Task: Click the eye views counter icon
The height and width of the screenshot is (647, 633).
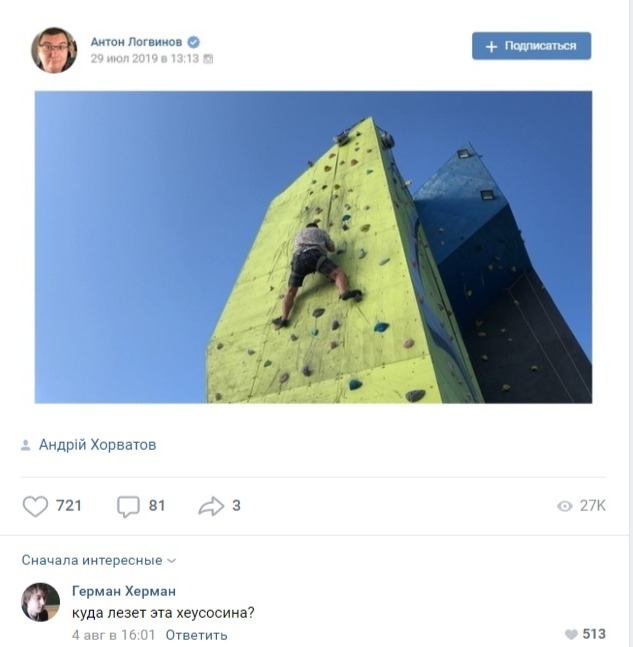Action: pyautogui.click(x=565, y=506)
